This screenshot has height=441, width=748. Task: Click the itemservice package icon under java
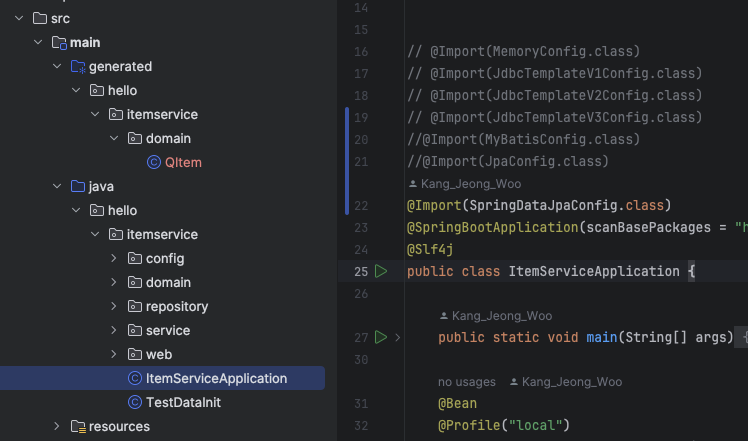115,234
